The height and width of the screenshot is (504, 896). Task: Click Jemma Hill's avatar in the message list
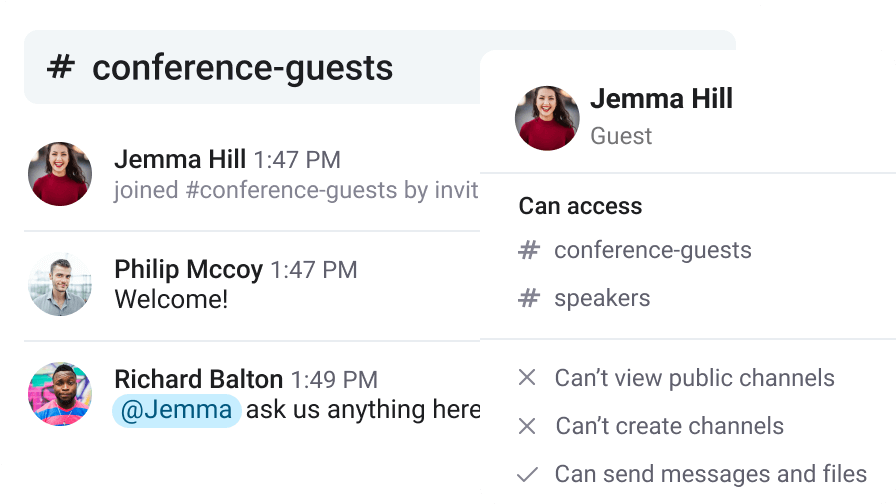pos(60,174)
